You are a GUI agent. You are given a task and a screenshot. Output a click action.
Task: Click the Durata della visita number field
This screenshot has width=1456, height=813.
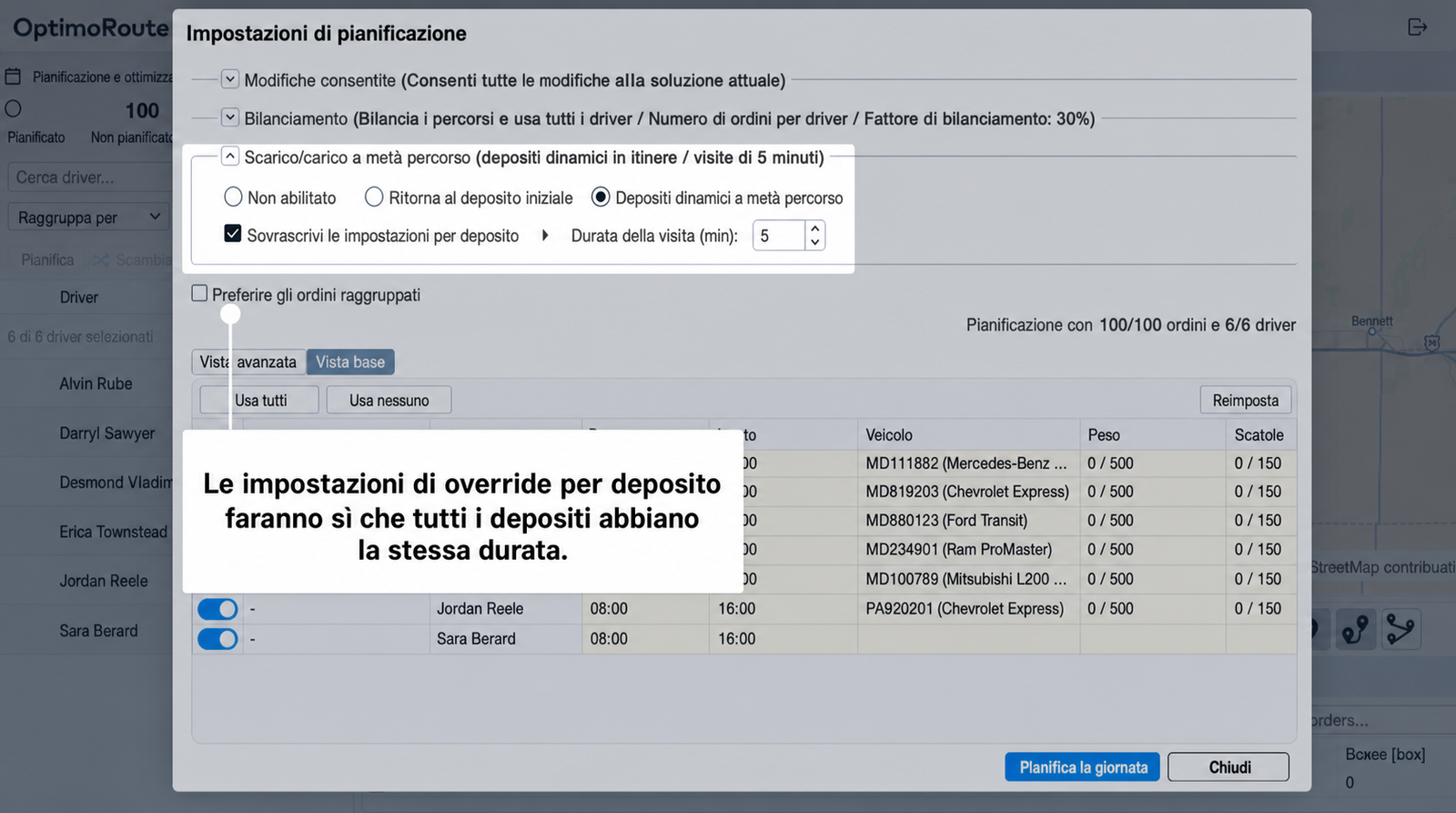(779, 236)
